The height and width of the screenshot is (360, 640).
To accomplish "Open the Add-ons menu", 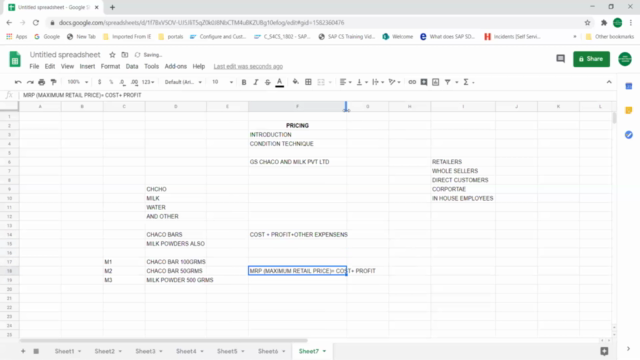I will click(x=176, y=66).
